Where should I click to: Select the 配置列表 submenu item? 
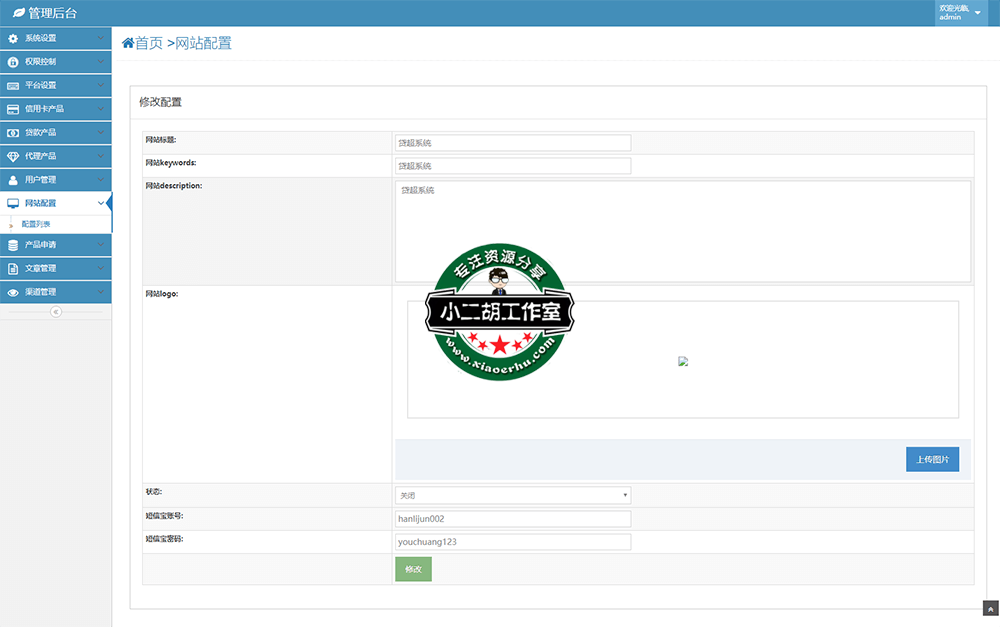[36, 224]
